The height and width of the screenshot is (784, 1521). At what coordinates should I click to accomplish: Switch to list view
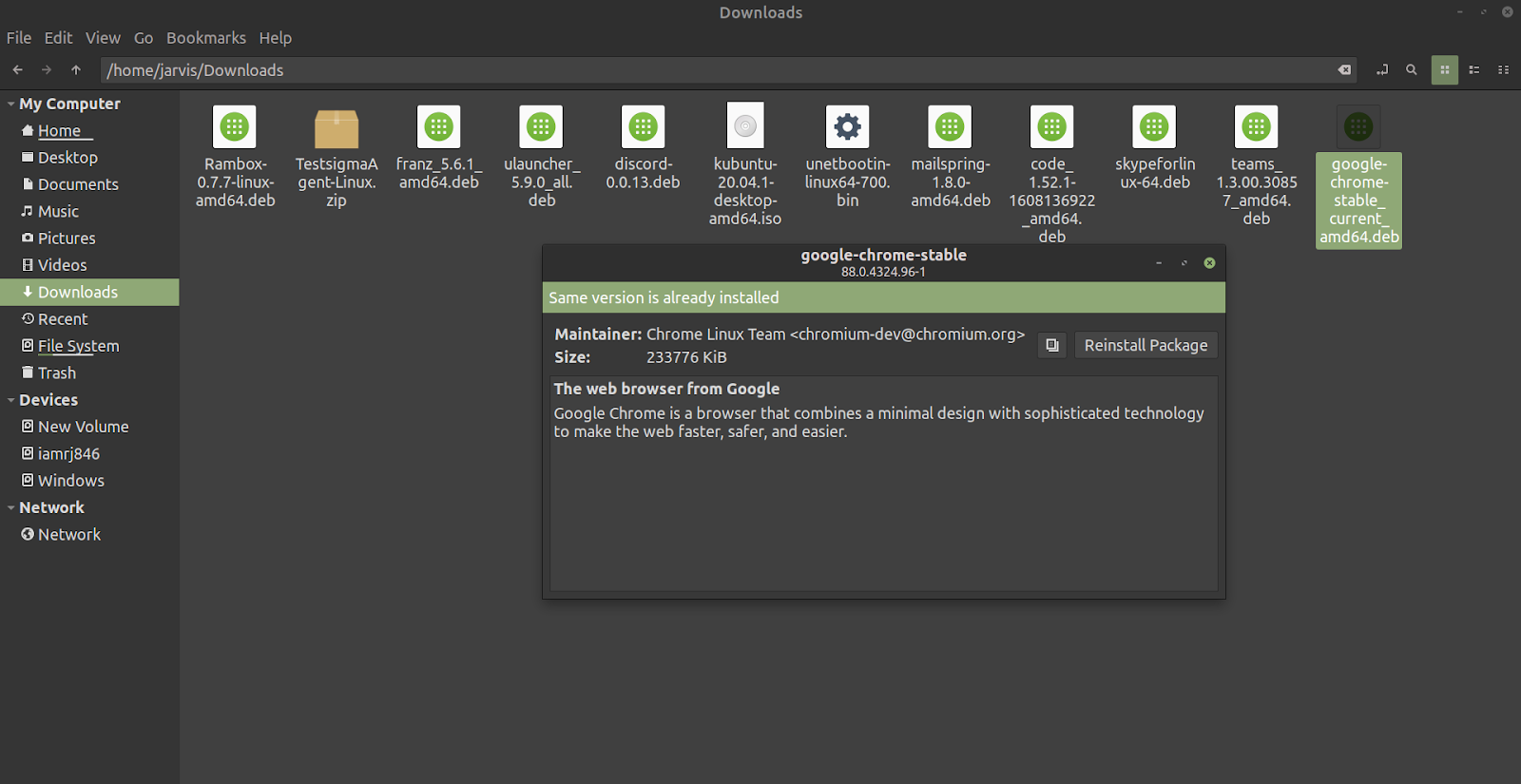pyautogui.click(x=1474, y=69)
